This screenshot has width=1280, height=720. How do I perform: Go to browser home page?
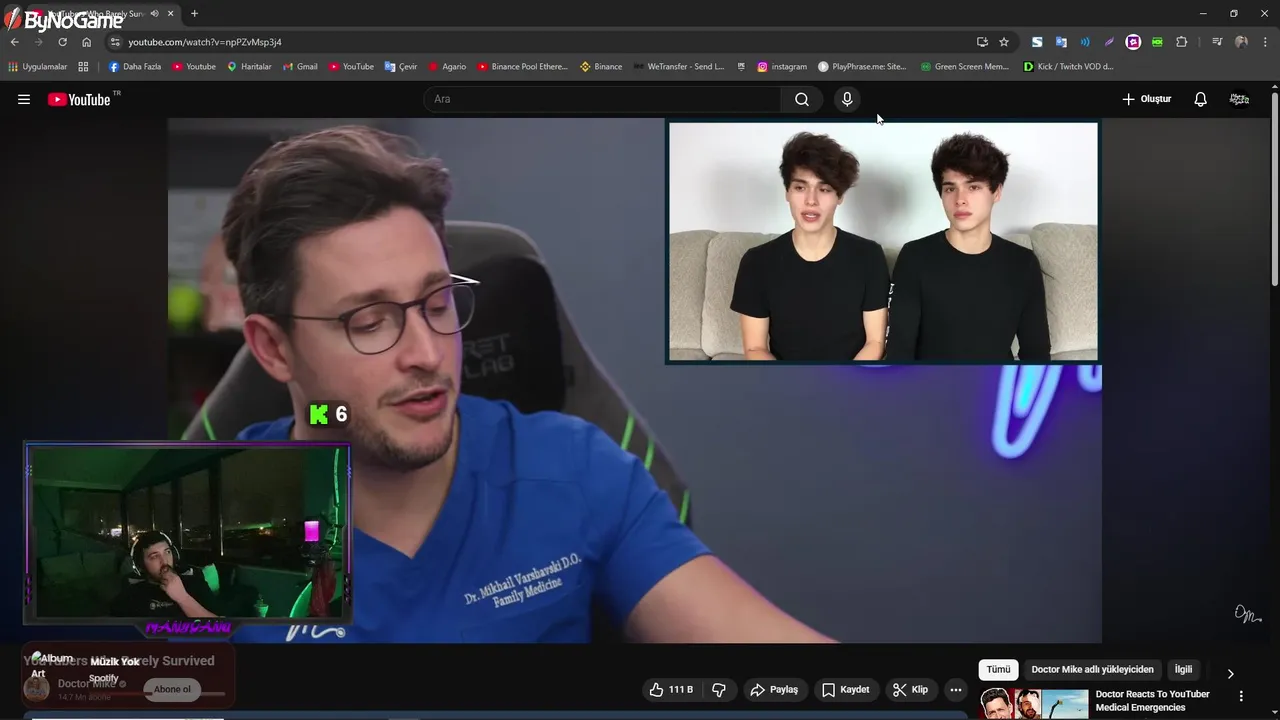pos(86,42)
